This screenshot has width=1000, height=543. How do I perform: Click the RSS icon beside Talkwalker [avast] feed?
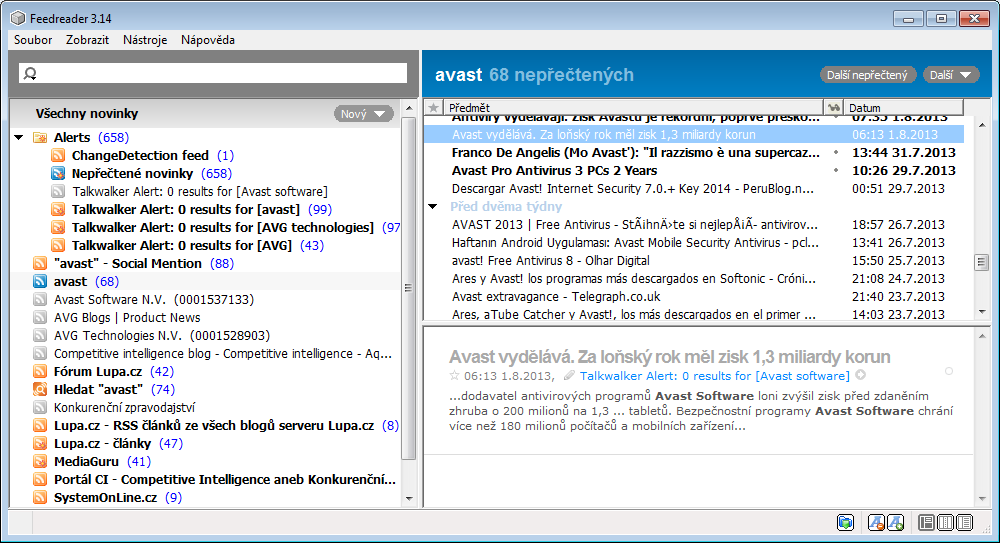(x=58, y=209)
